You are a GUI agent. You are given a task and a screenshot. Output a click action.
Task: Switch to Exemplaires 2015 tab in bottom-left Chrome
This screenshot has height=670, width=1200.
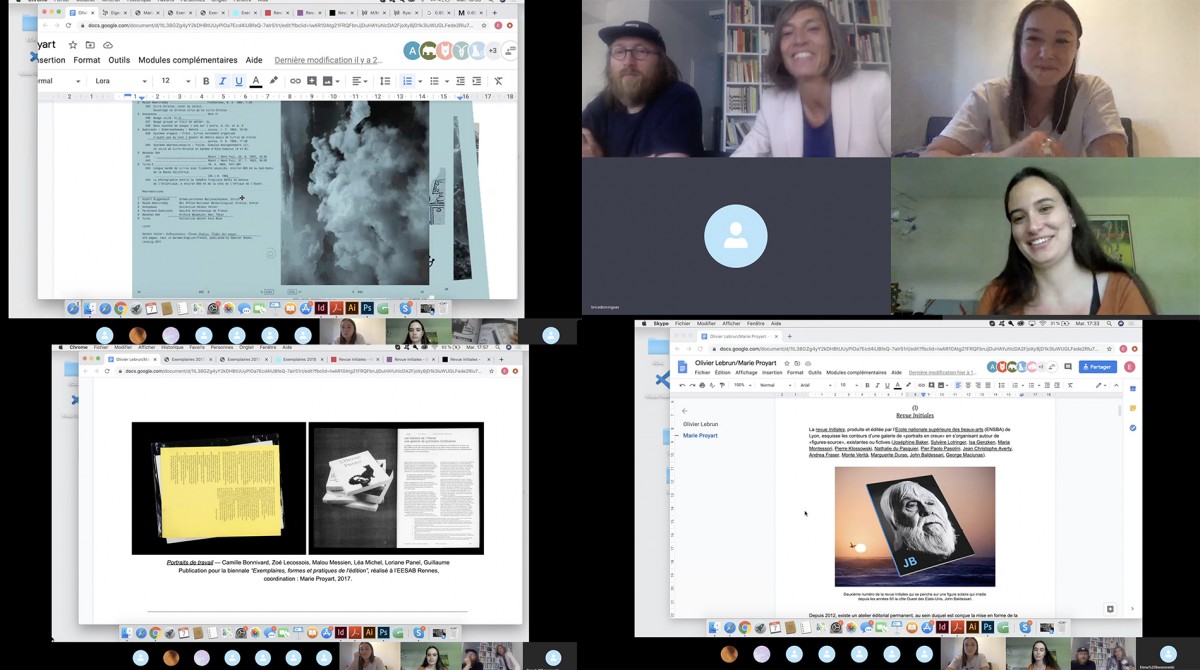tap(299, 358)
